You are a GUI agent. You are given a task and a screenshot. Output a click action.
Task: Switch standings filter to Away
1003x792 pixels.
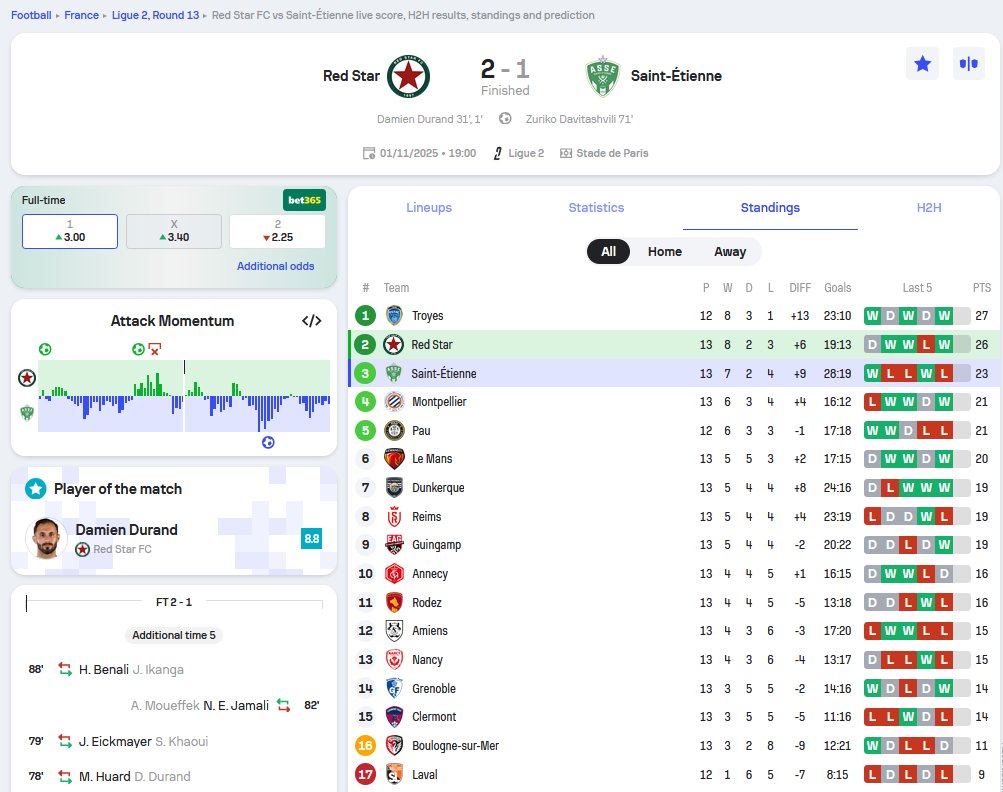[x=730, y=252]
